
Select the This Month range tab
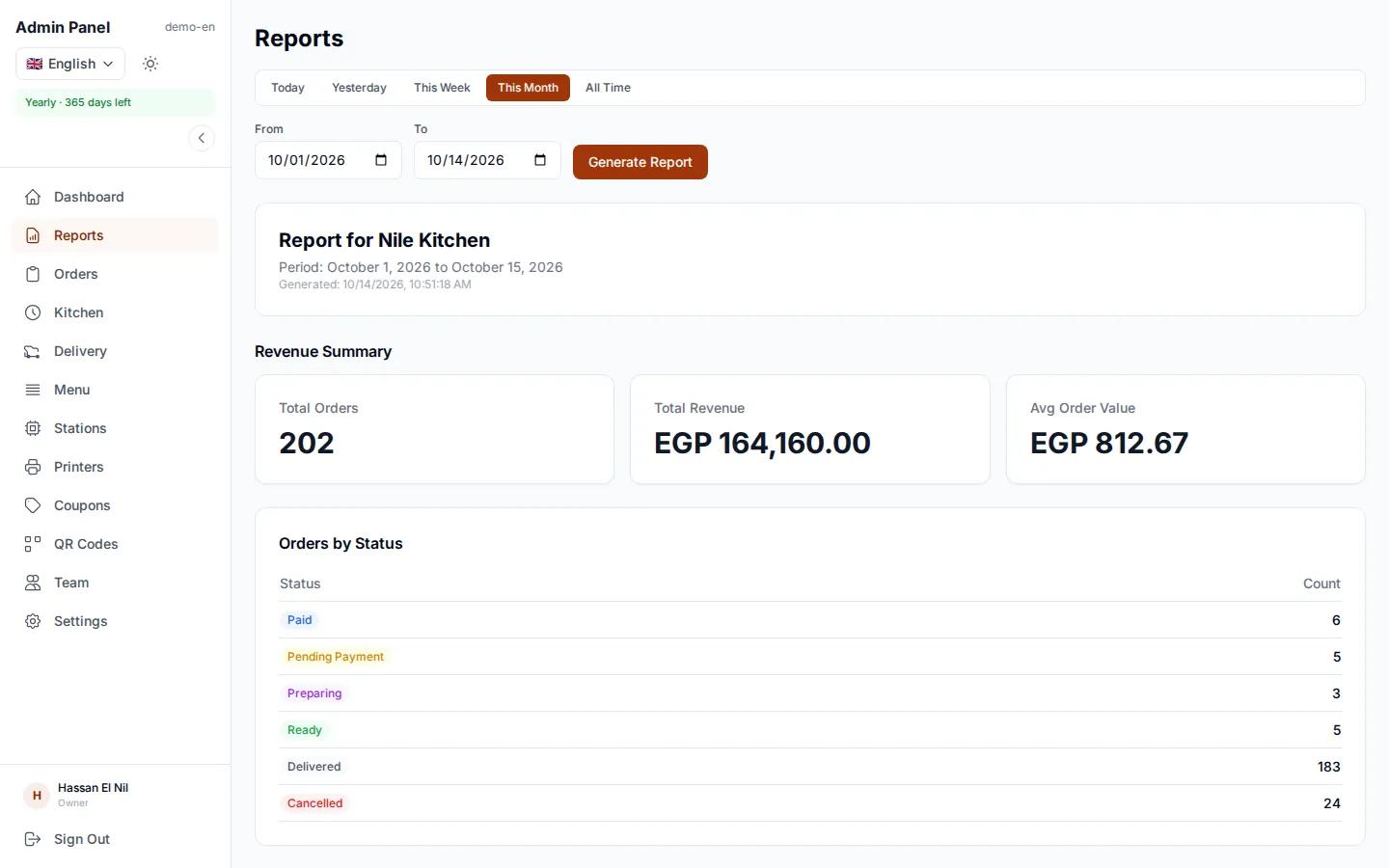(x=528, y=88)
